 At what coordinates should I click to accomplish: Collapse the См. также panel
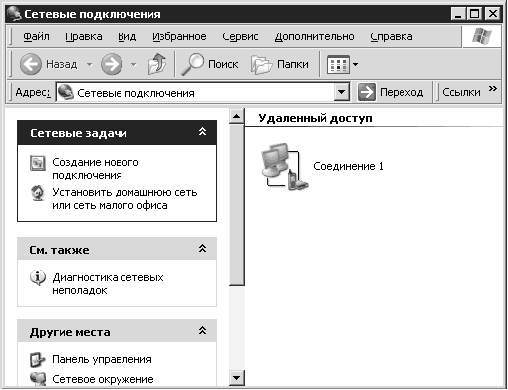(x=202, y=248)
